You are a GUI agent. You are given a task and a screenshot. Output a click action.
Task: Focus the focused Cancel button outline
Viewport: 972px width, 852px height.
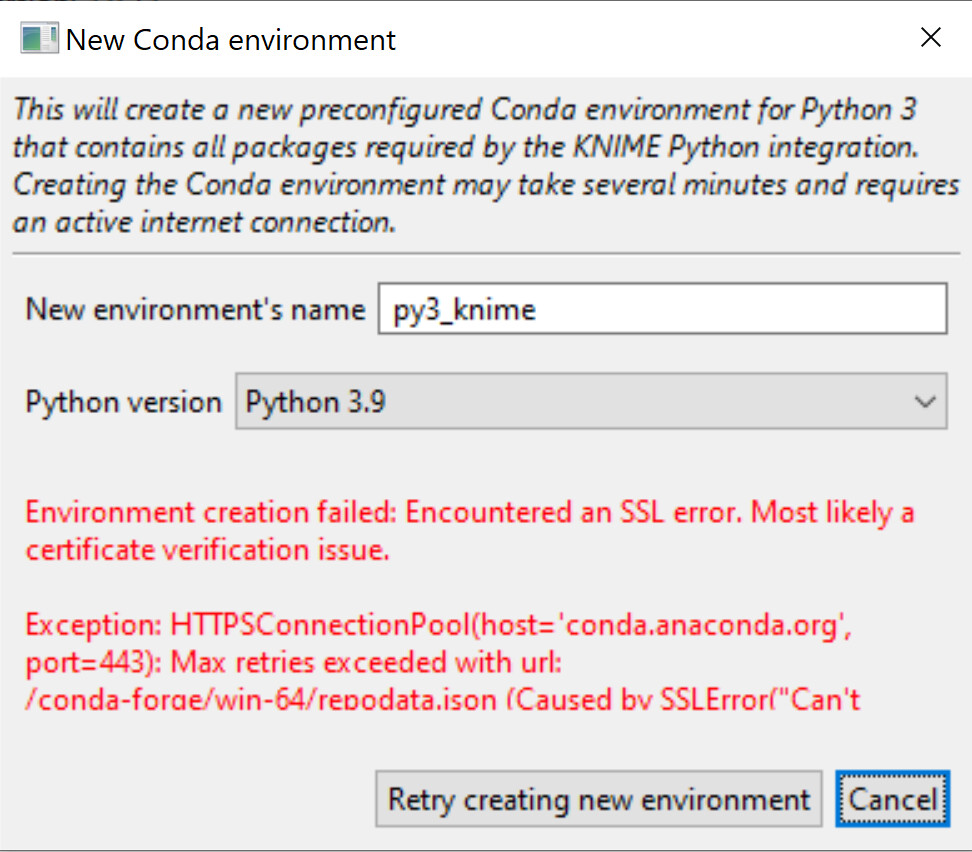[x=891, y=799]
